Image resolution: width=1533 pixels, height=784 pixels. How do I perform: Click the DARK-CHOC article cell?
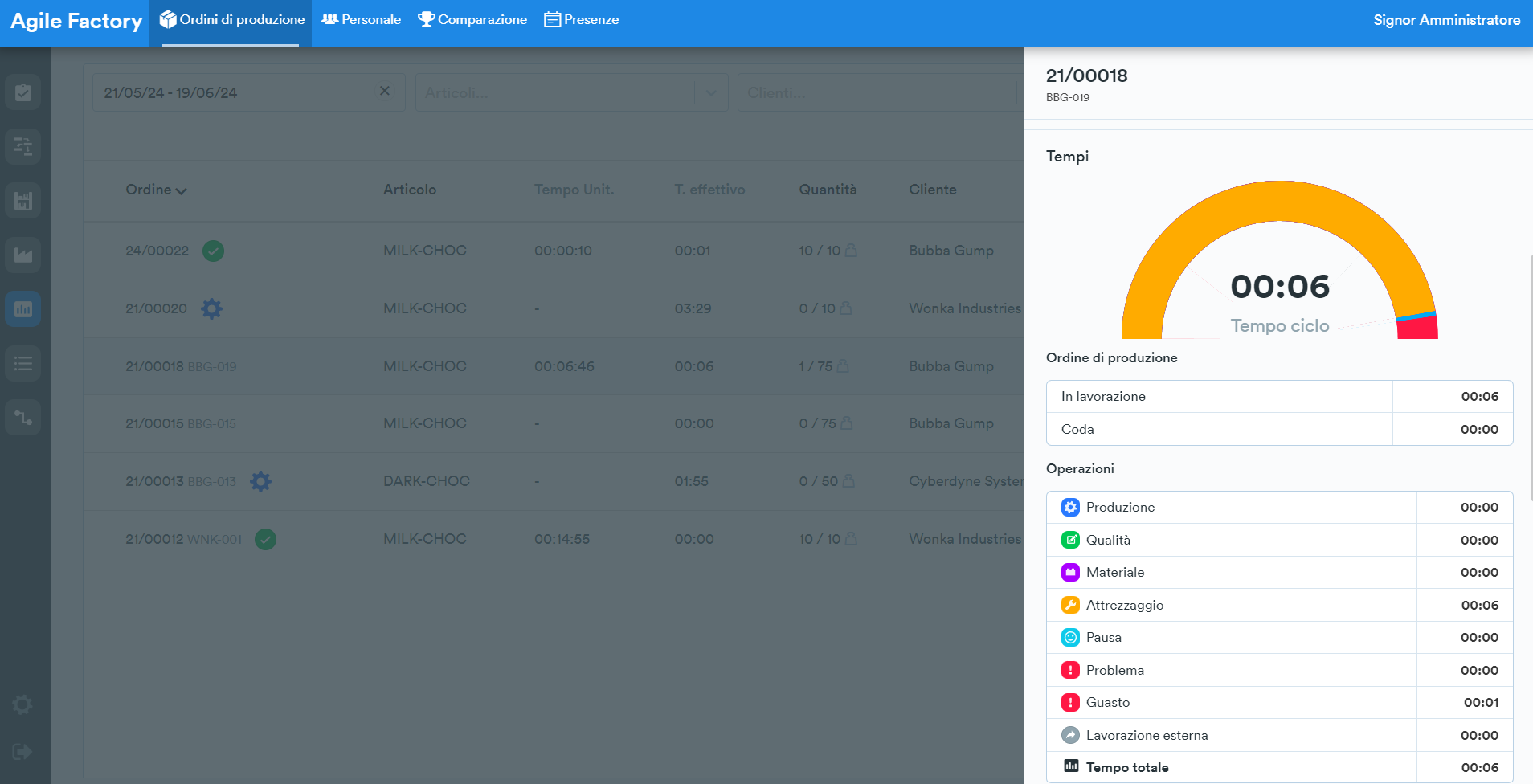pyautogui.click(x=427, y=481)
